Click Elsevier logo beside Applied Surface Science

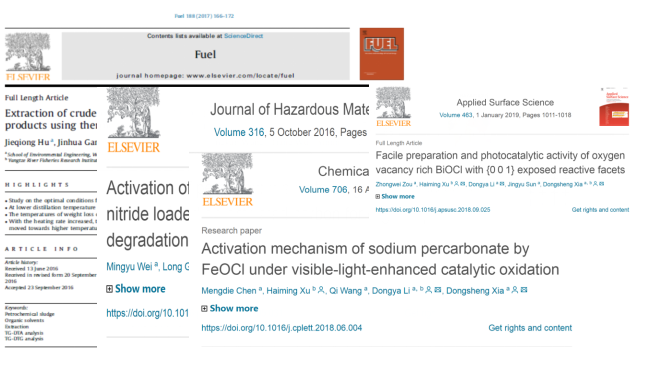[x=393, y=107]
